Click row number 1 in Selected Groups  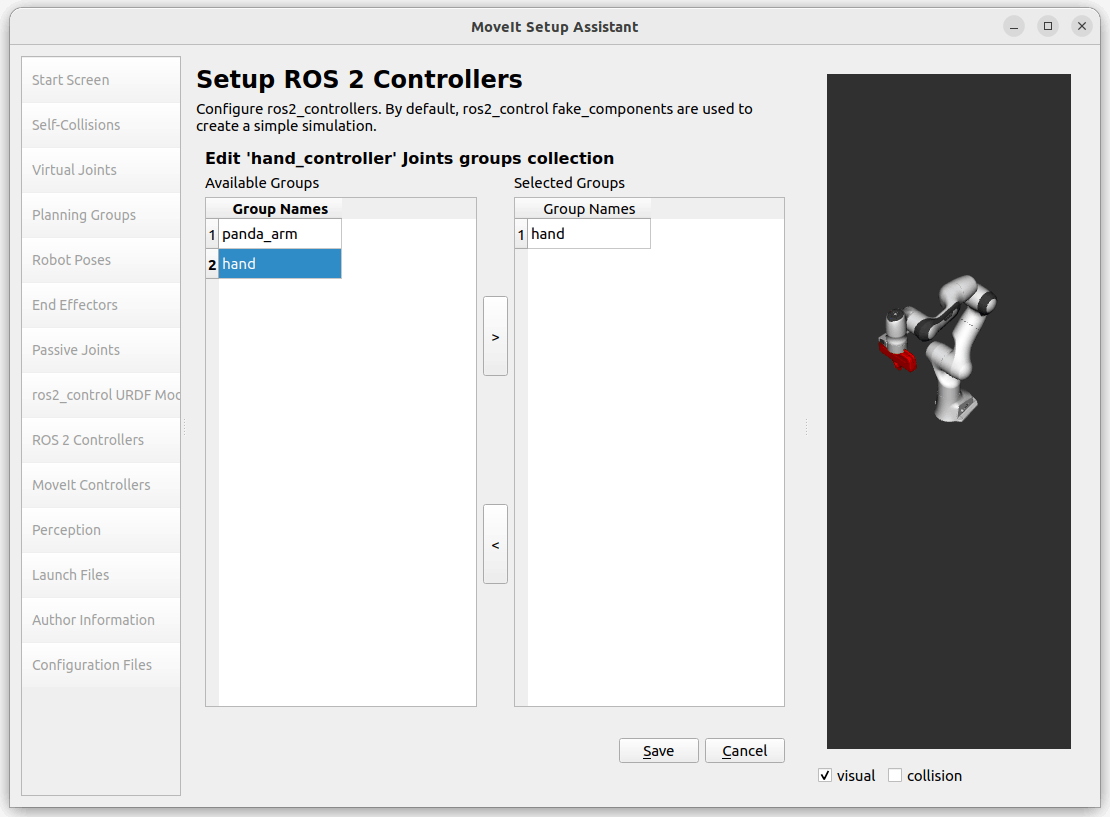tap(521, 234)
